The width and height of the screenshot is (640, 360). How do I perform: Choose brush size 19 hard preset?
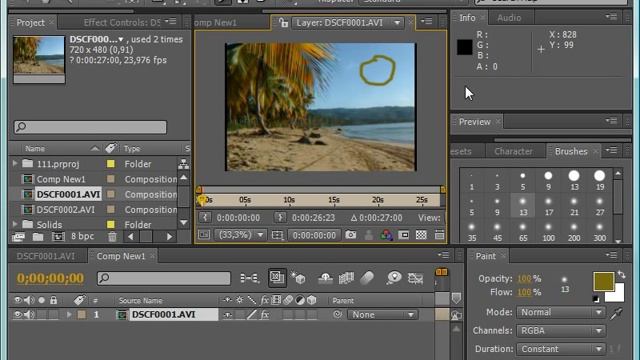click(599, 180)
